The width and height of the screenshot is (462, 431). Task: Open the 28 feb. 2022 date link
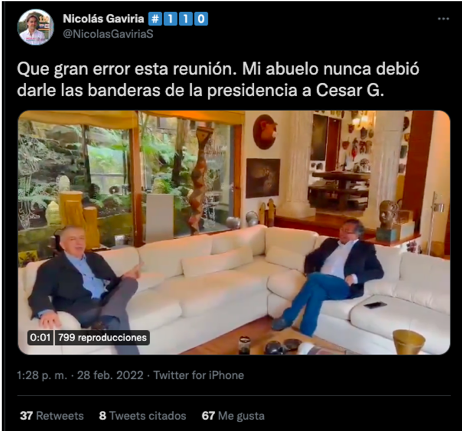pyautogui.click(x=110, y=375)
